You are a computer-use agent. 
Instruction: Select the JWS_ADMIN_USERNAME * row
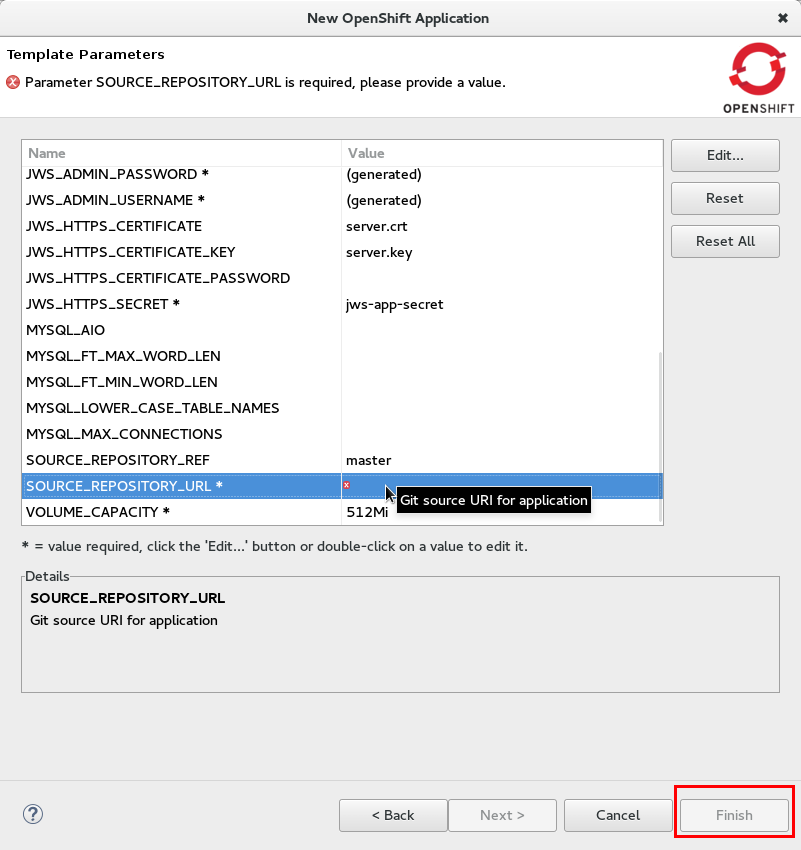pos(342,201)
